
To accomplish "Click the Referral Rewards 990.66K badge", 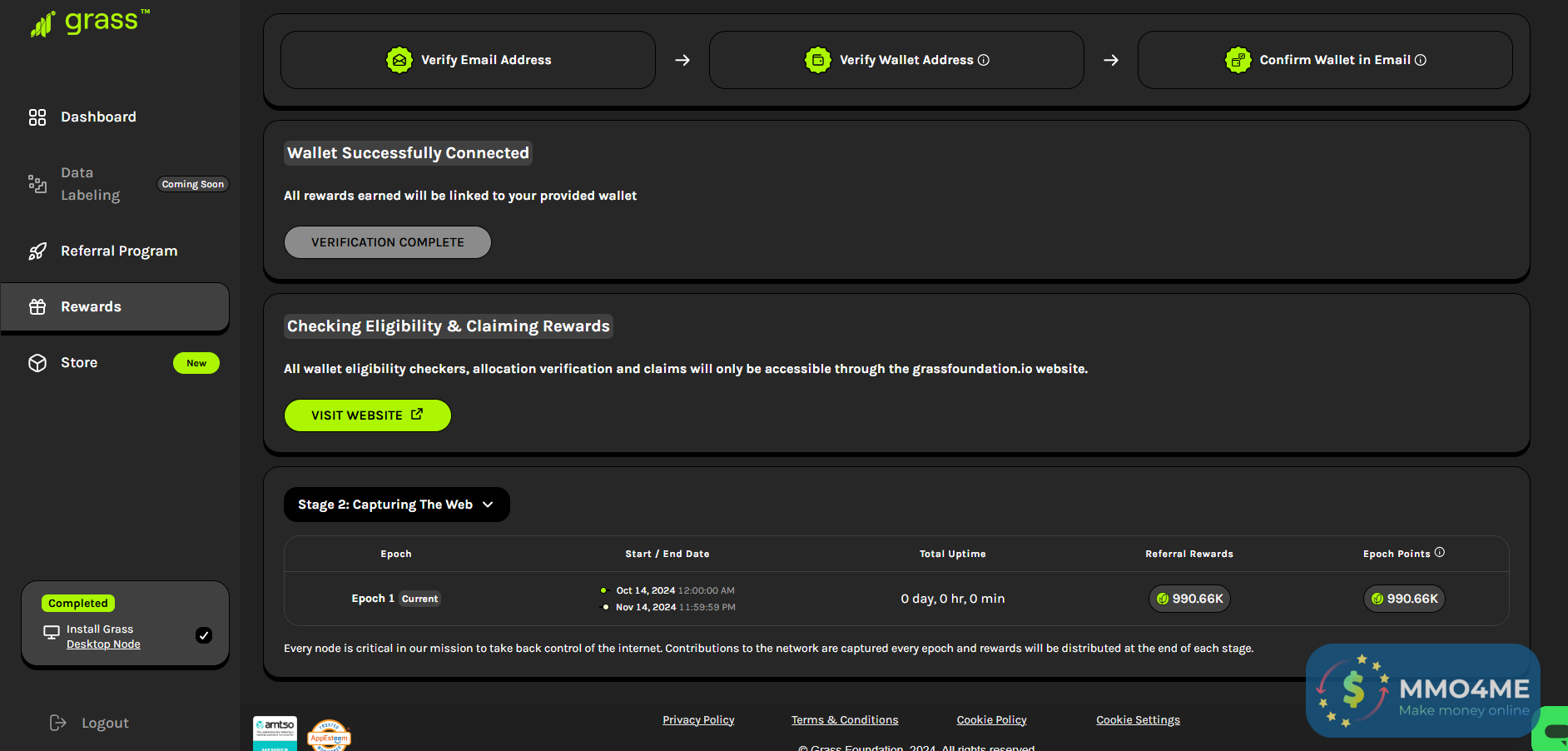I will click(1189, 599).
